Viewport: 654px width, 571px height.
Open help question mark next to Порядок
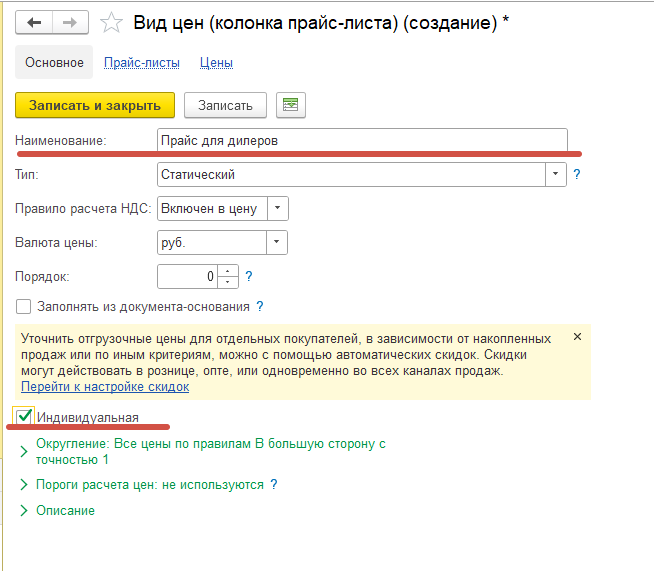point(249,276)
